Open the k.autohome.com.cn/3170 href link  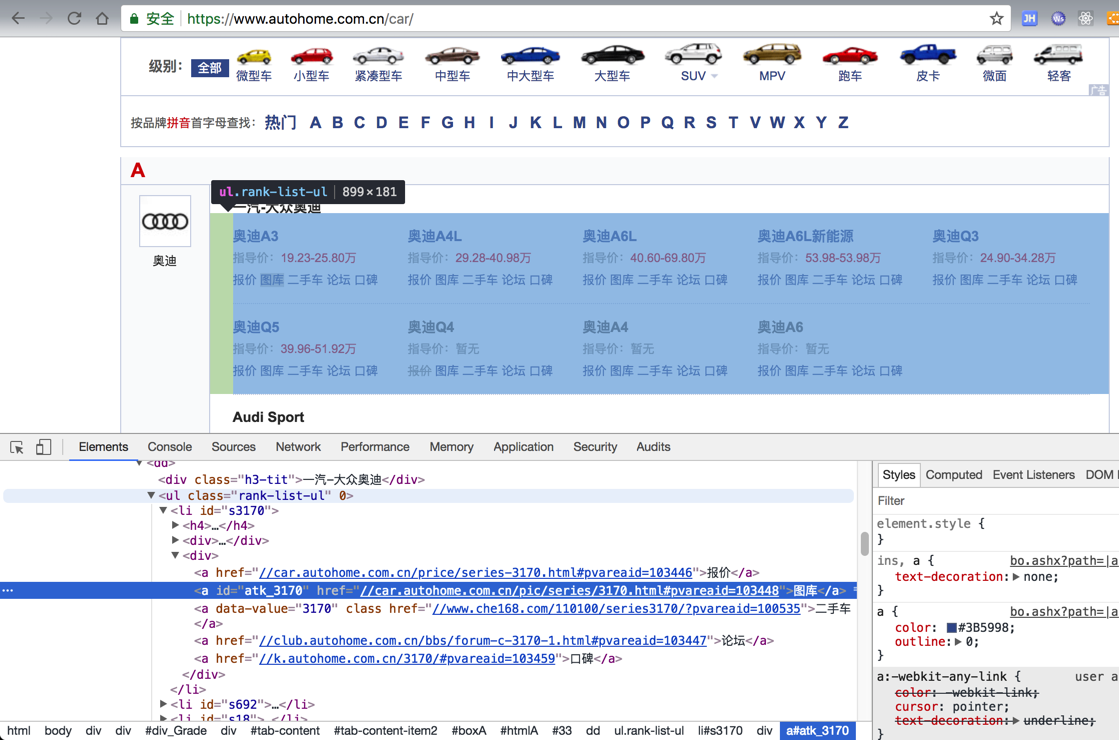pyautogui.click(x=407, y=658)
